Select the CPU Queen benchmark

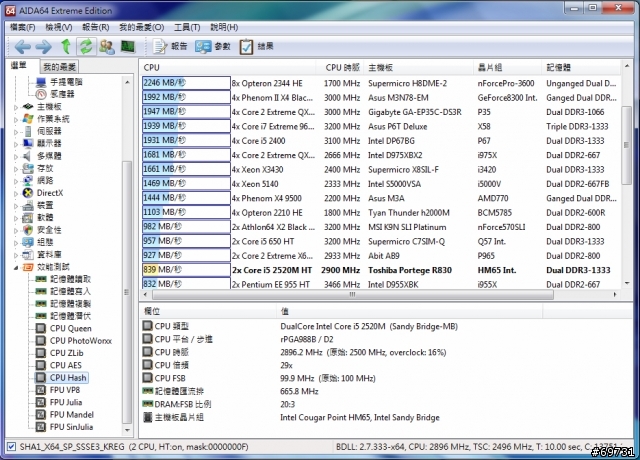pos(70,329)
